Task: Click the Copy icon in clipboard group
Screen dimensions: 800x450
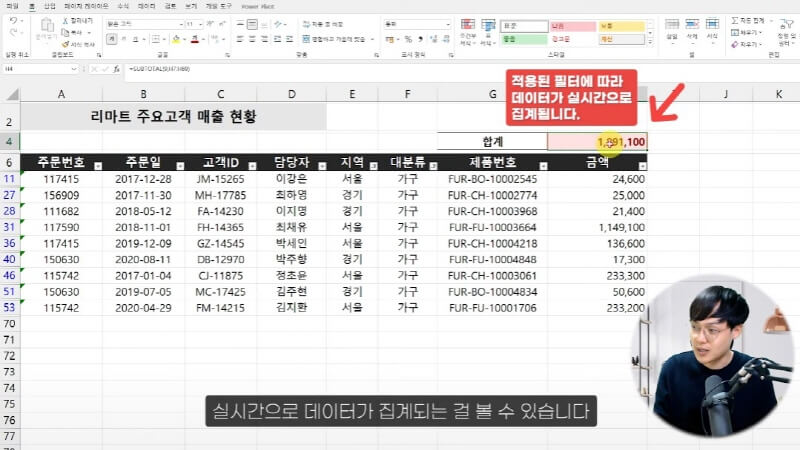Action: [65, 33]
